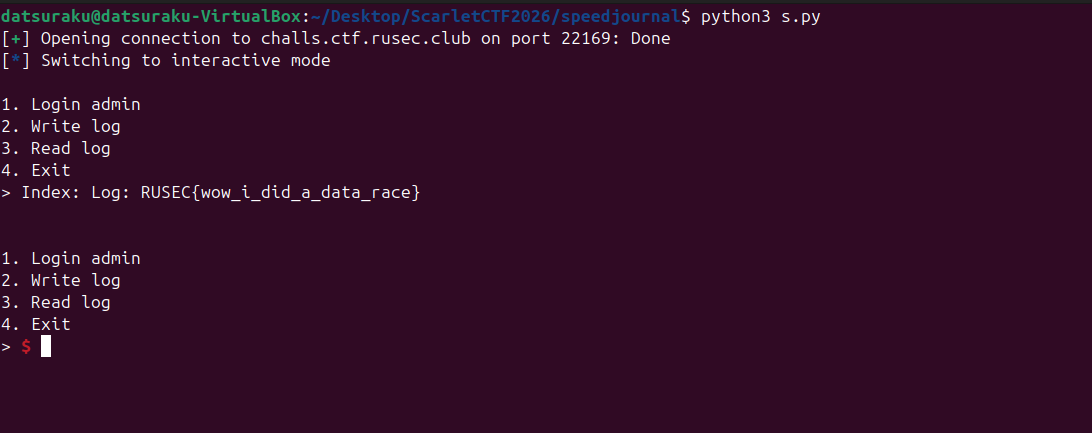Click the white block cursor
The image size is (1092, 433).
pos(46,347)
